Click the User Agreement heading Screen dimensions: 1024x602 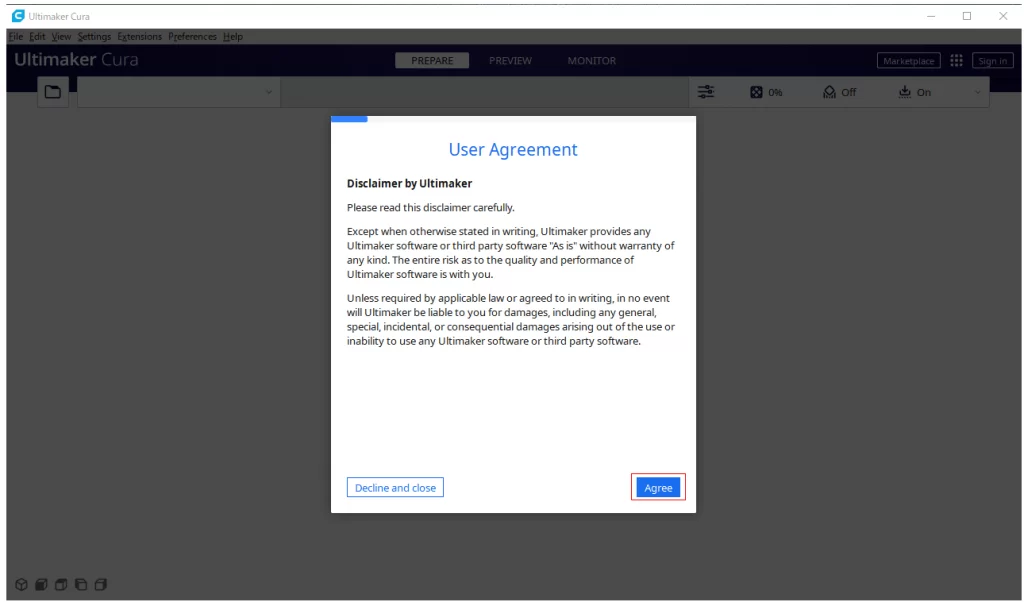coord(513,150)
